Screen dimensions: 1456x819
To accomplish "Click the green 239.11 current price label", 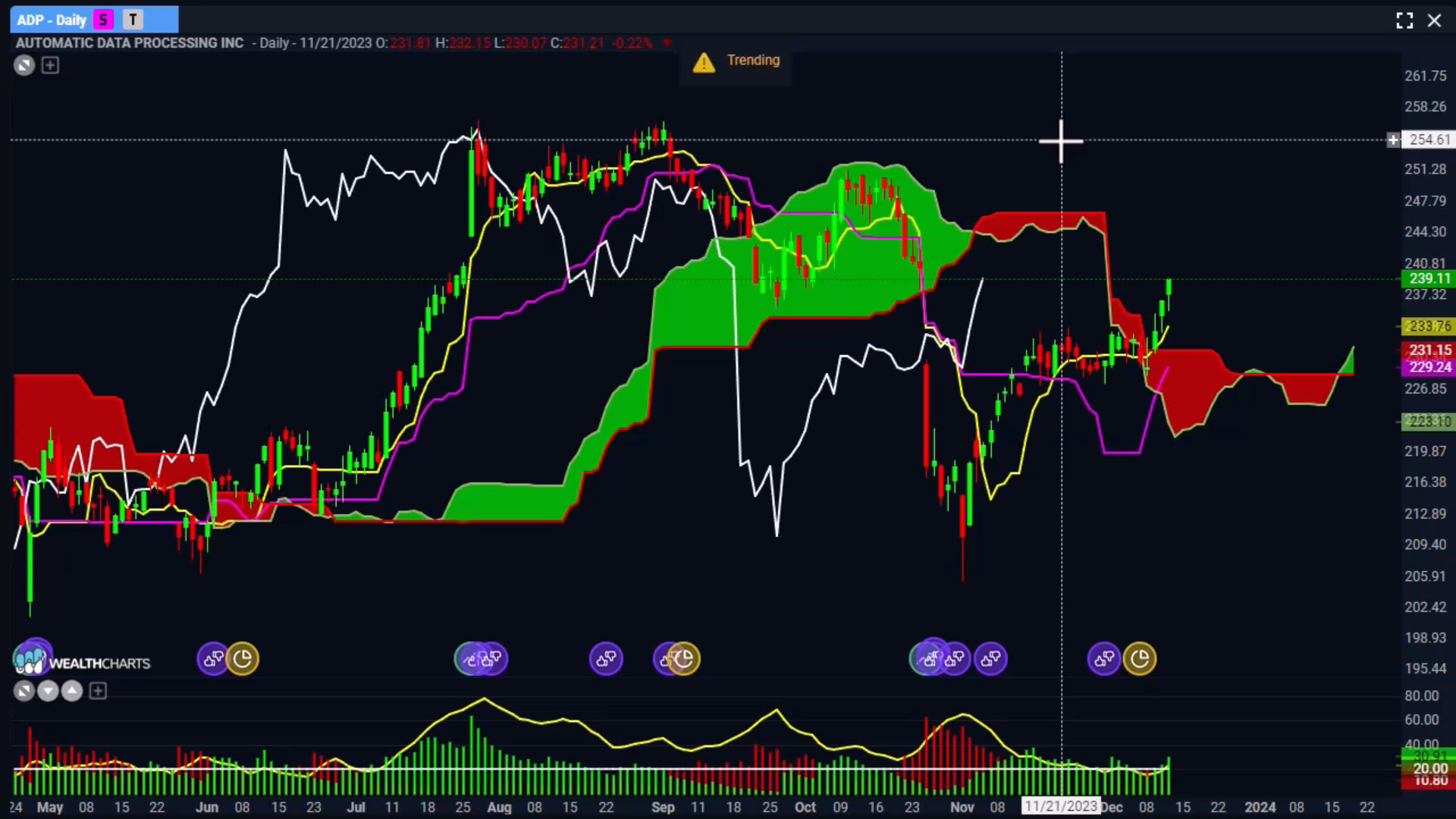I will 1429,278.
